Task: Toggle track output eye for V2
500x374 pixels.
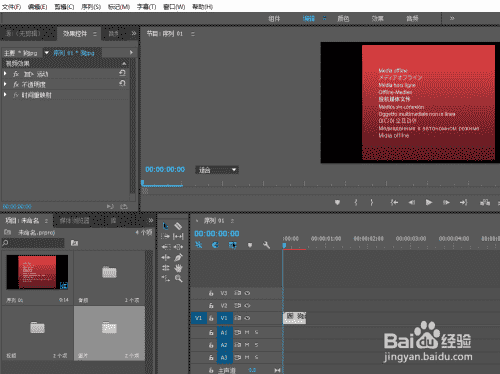Action: (247, 306)
